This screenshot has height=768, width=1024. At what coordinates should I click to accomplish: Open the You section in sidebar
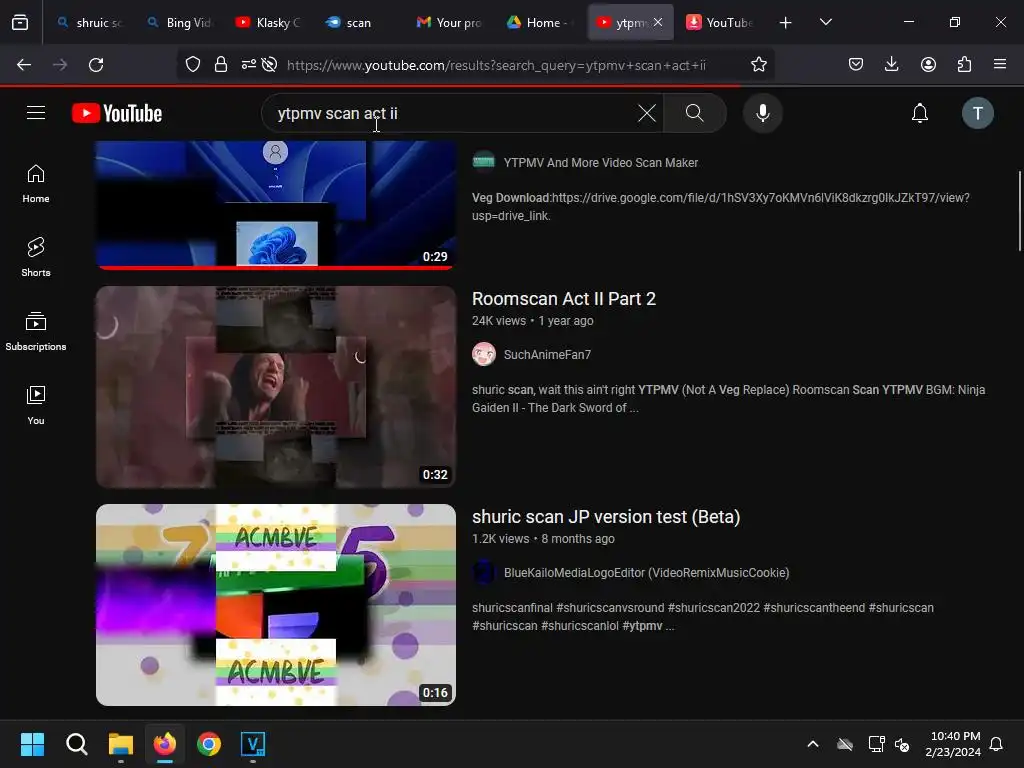point(36,405)
